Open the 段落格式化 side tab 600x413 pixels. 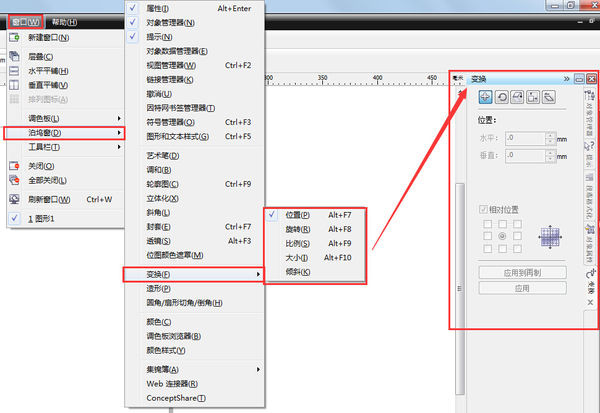click(x=590, y=195)
